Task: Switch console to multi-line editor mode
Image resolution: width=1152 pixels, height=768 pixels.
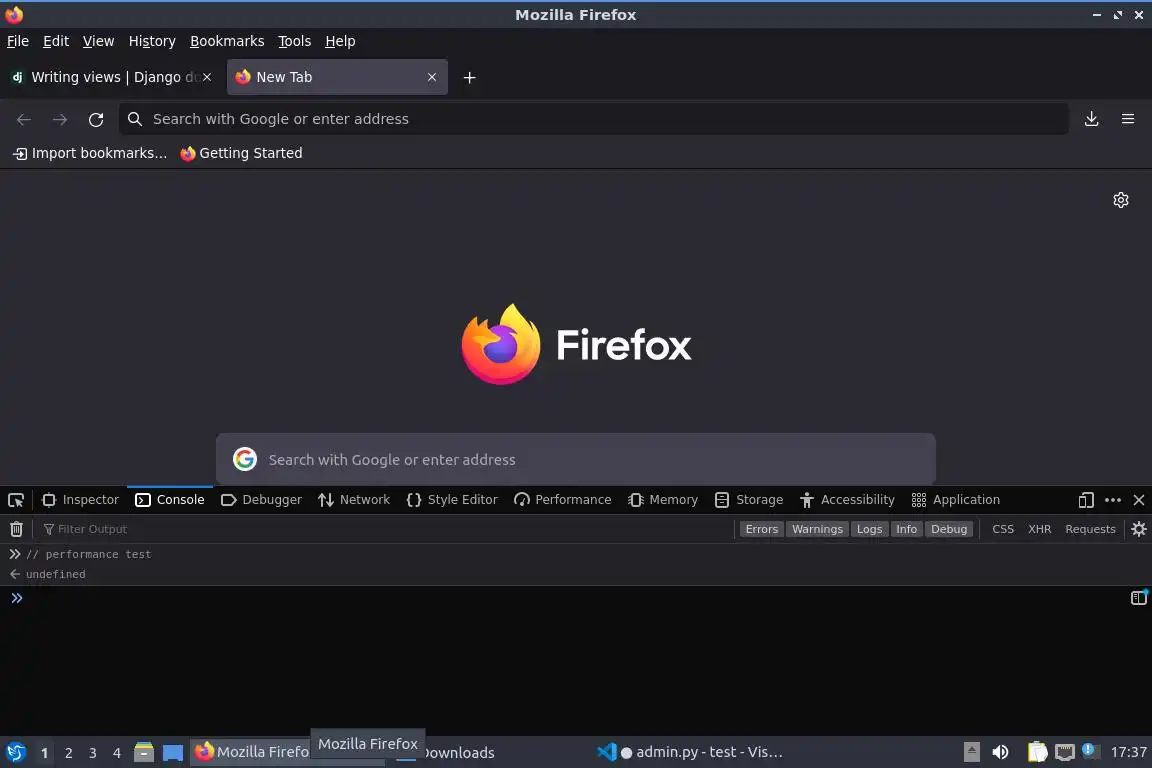Action: [1138, 597]
